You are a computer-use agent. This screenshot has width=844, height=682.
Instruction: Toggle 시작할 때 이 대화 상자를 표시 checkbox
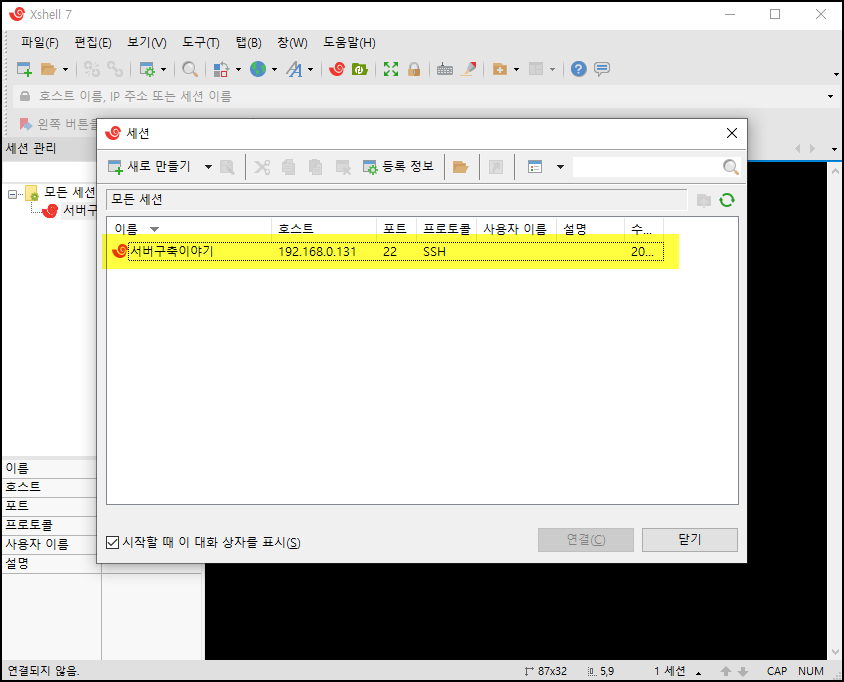(x=112, y=542)
